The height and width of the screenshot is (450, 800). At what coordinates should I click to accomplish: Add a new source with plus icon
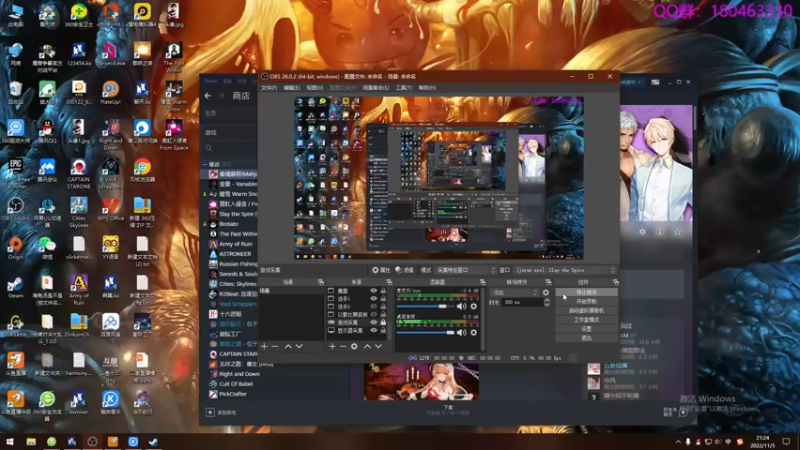(x=332, y=346)
